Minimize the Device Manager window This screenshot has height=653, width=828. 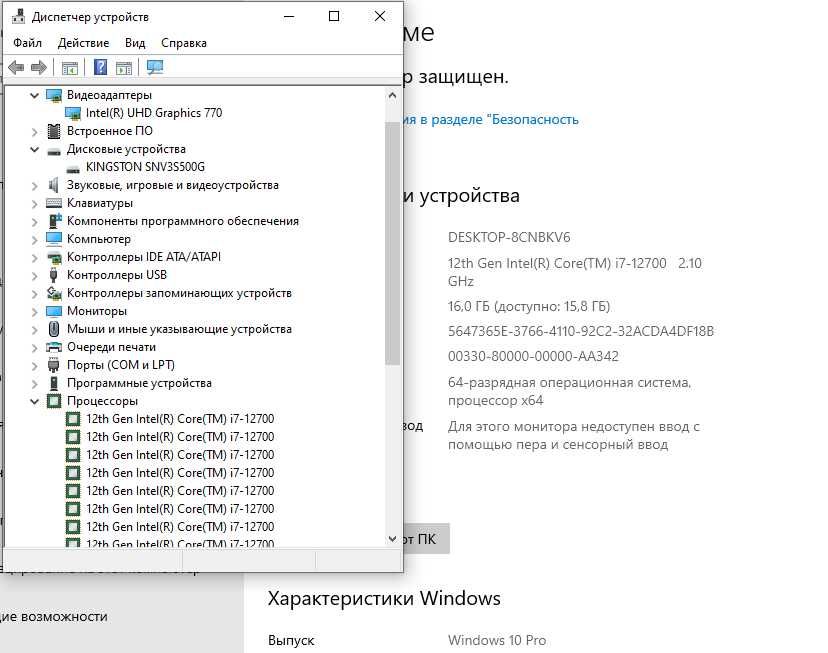coord(289,16)
